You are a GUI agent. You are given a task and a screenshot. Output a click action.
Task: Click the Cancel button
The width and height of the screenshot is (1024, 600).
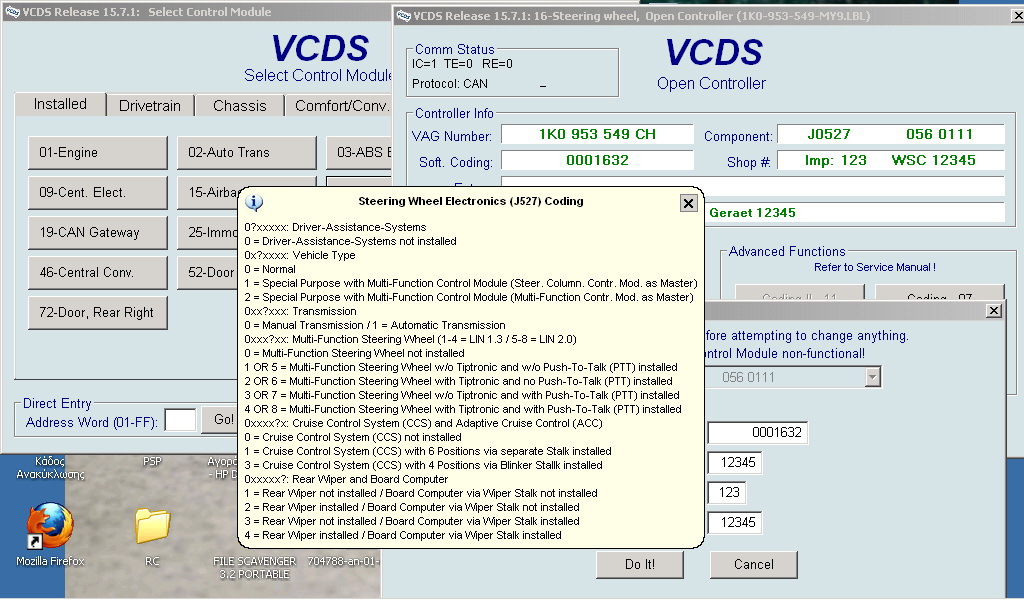click(754, 564)
